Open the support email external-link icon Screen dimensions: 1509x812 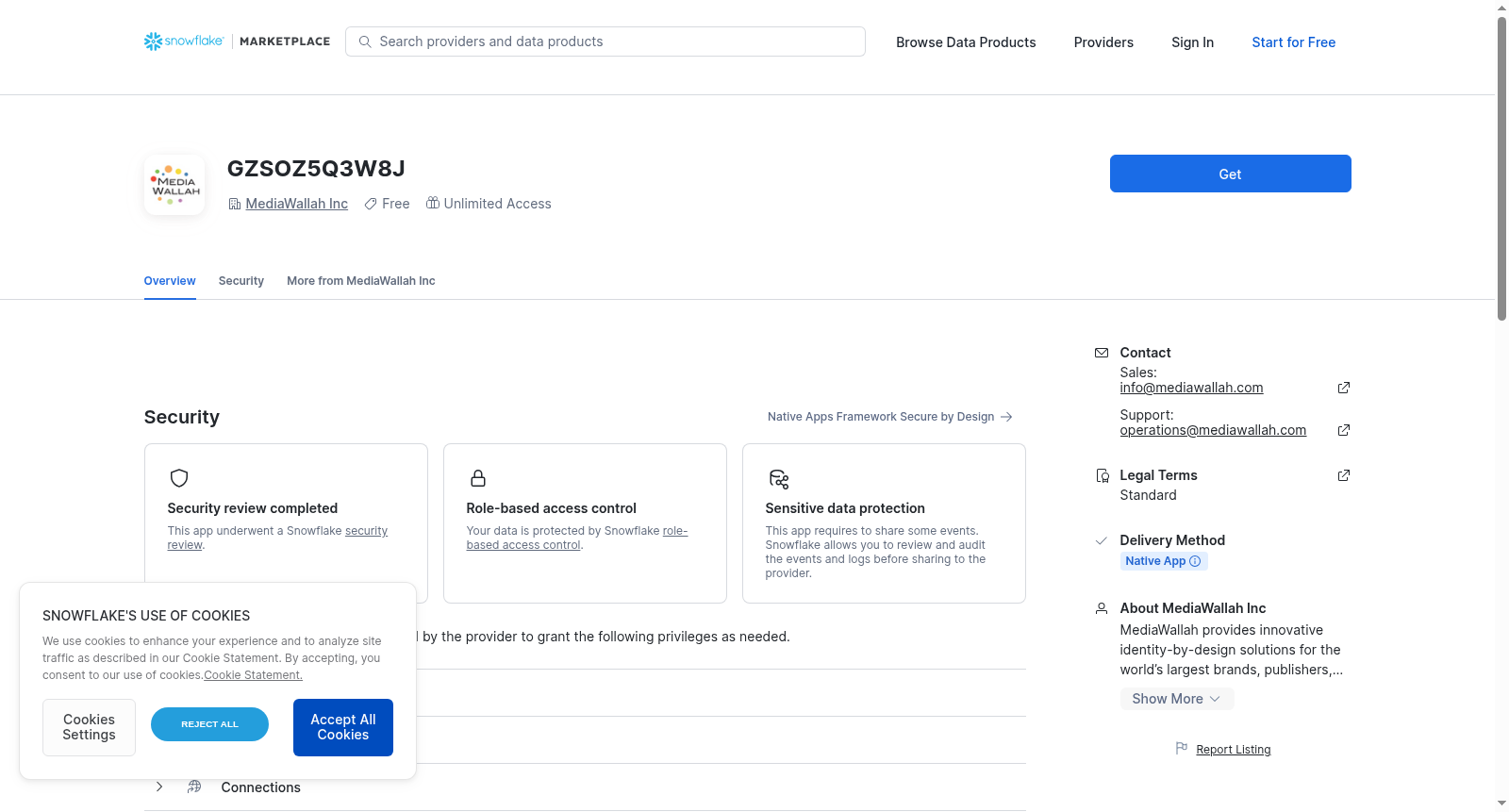pyautogui.click(x=1344, y=430)
